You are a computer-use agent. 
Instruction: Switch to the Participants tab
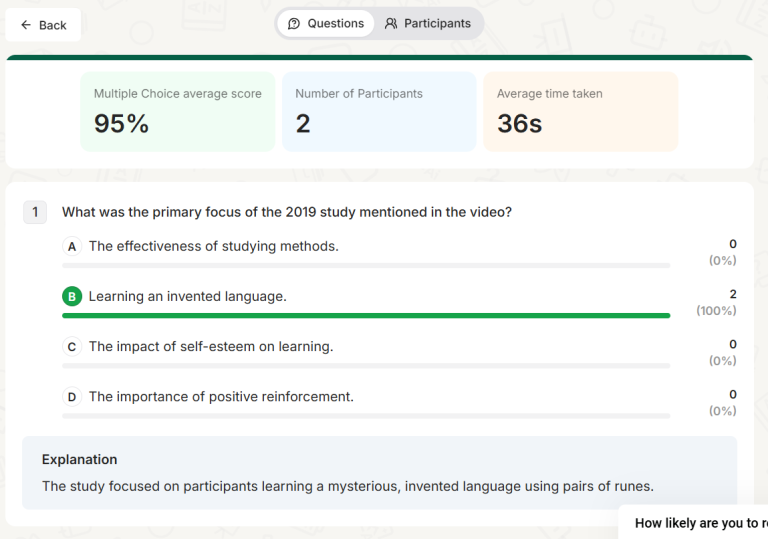coord(428,23)
